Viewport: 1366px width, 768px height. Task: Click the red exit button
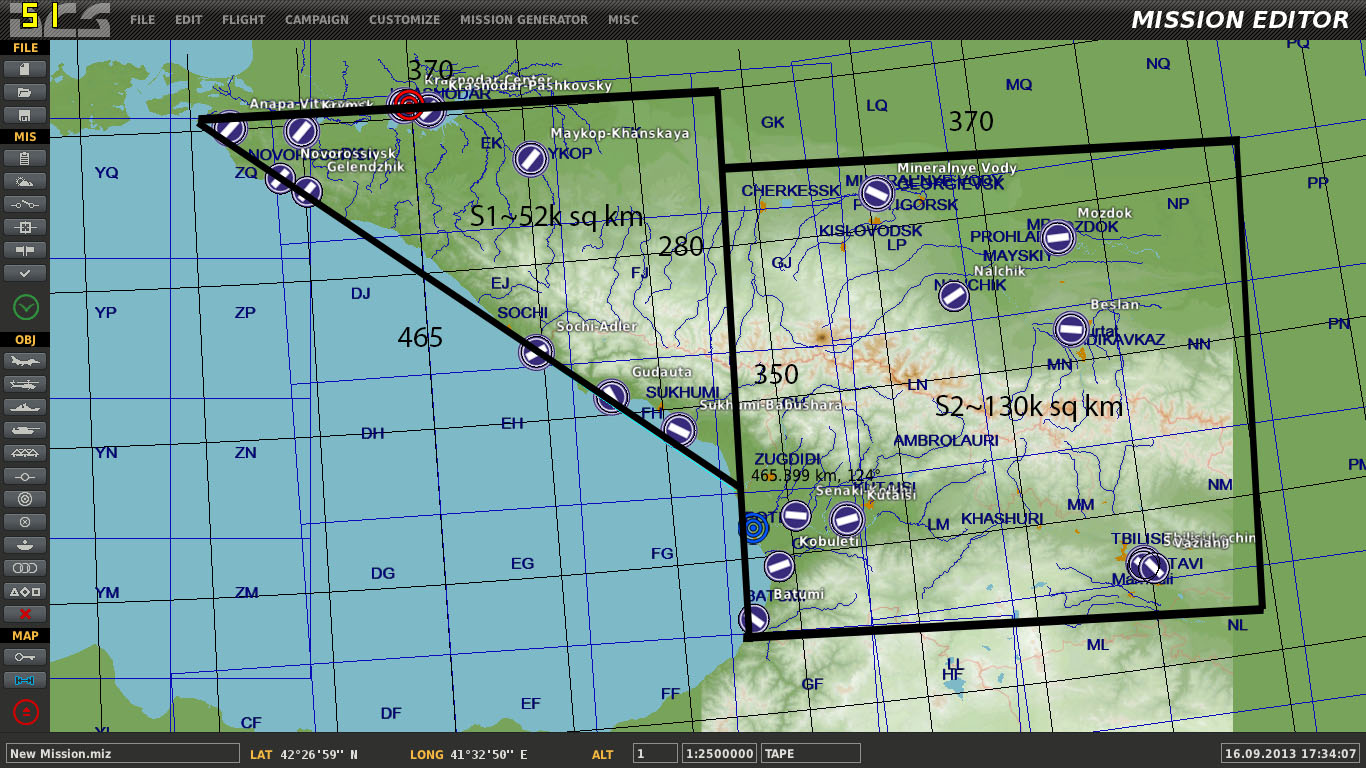coord(26,712)
